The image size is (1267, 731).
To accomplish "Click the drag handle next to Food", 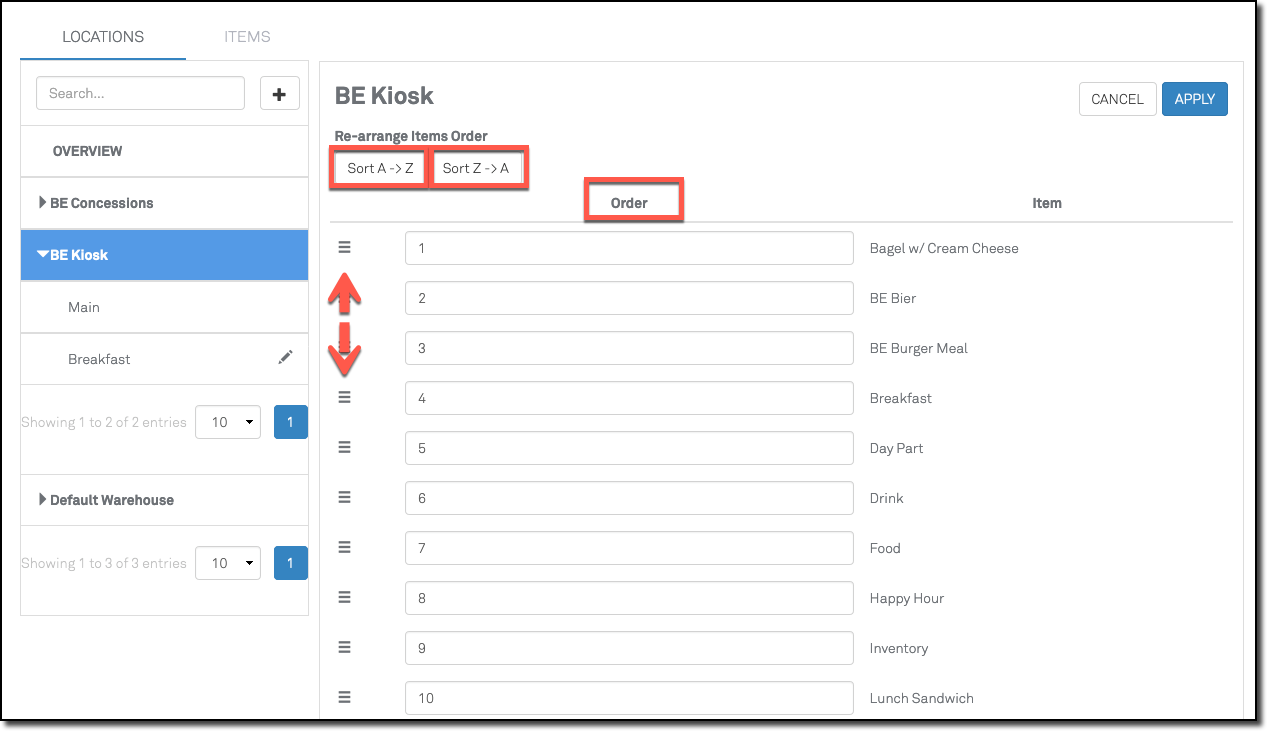I will [x=345, y=547].
